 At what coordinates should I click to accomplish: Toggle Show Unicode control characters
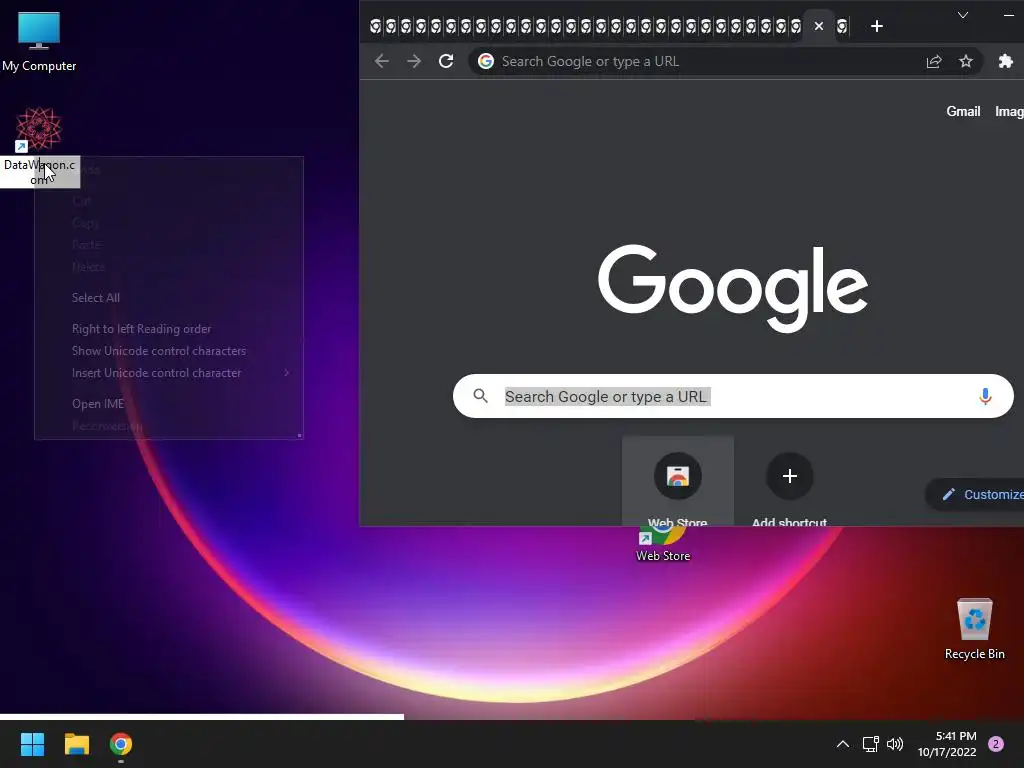159,351
